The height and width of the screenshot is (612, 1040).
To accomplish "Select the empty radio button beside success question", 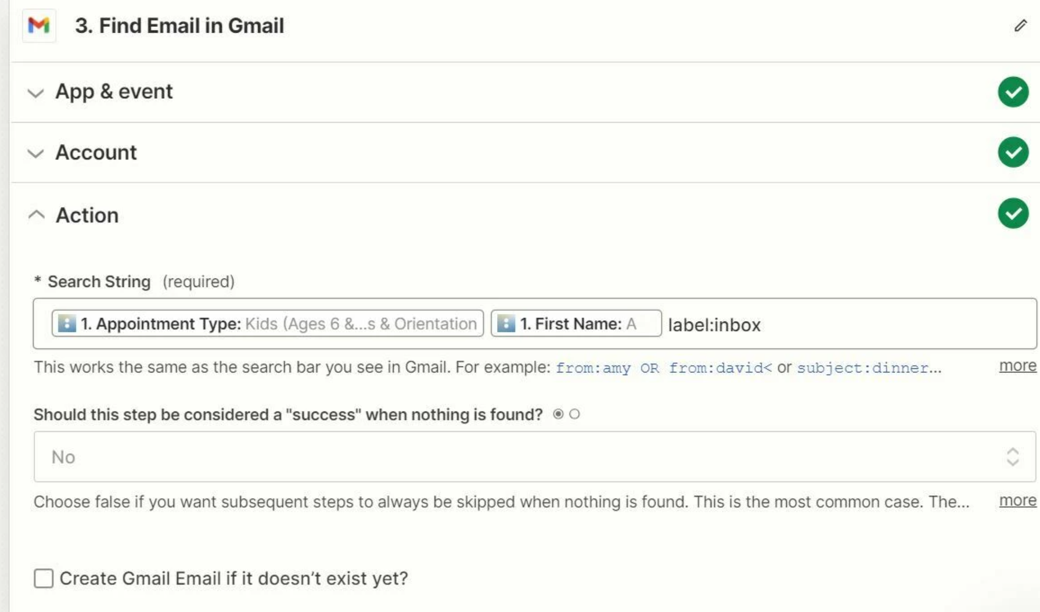I will tap(574, 414).
